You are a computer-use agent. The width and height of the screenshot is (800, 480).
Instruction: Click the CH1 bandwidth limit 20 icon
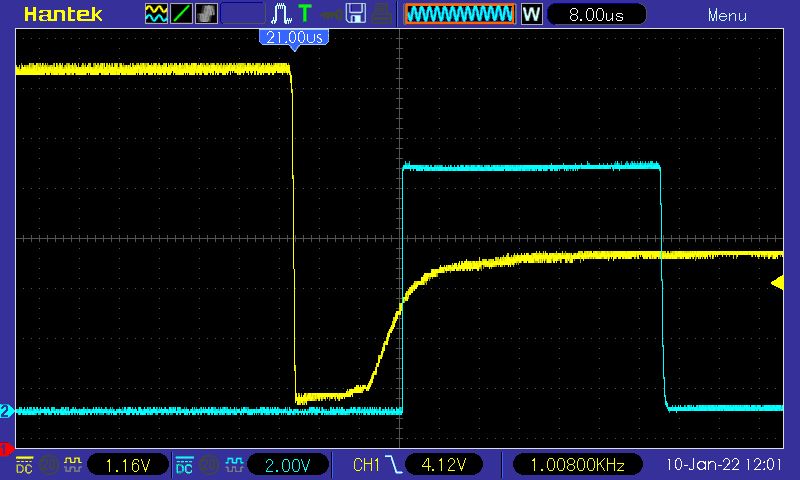(48, 465)
